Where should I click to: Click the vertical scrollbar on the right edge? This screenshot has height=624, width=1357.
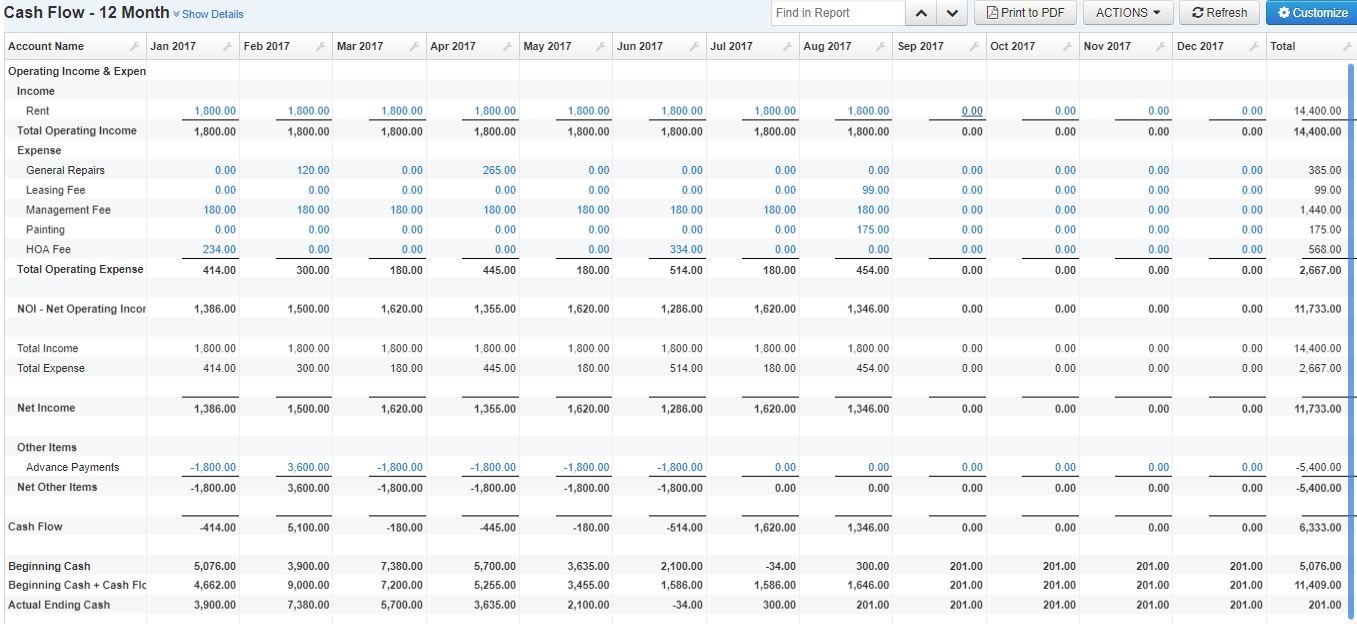point(1351,330)
